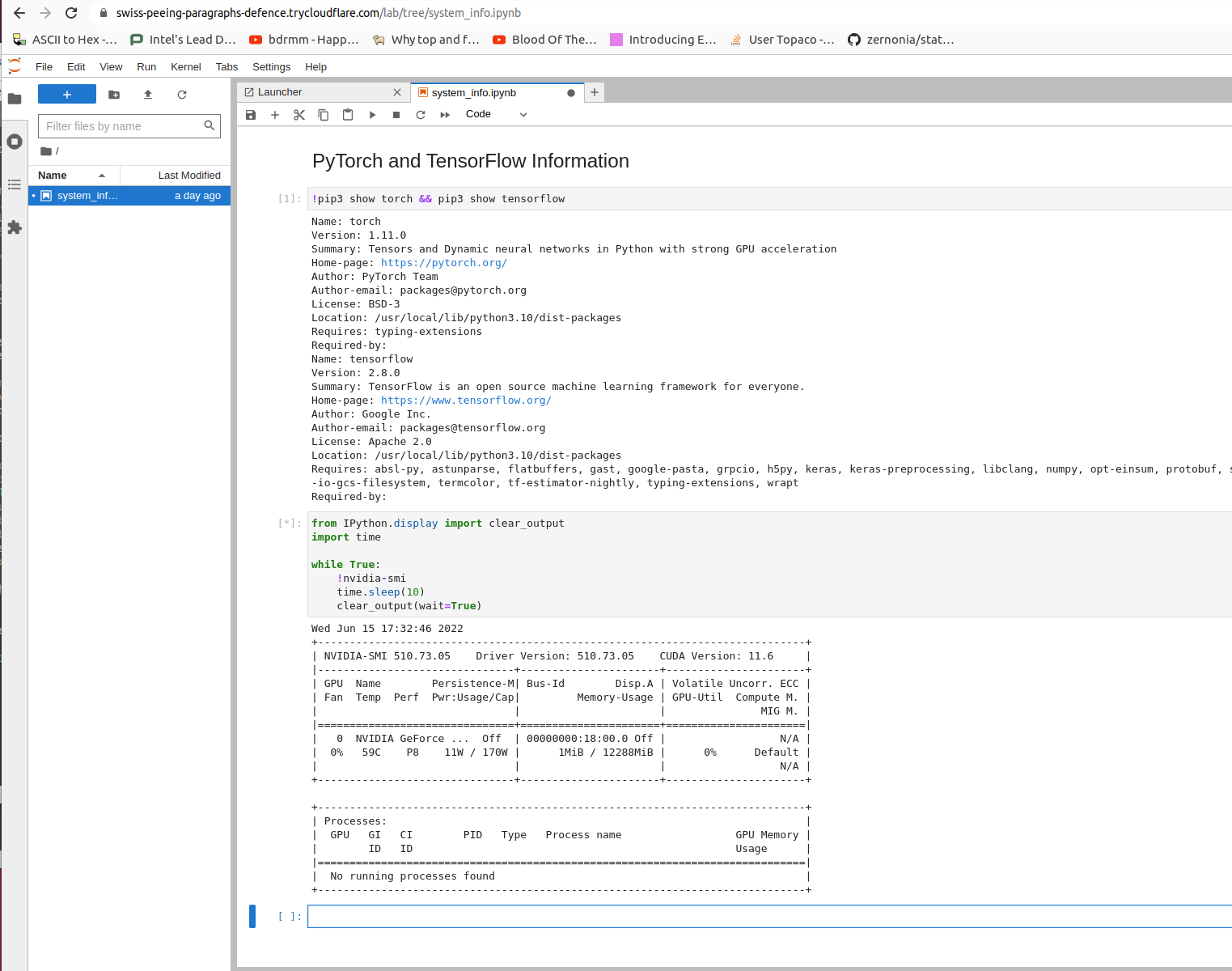The height and width of the screenshot is (971, 1232).
Task: Upload files using the upload arrow icon
Action: coord(148,95)
